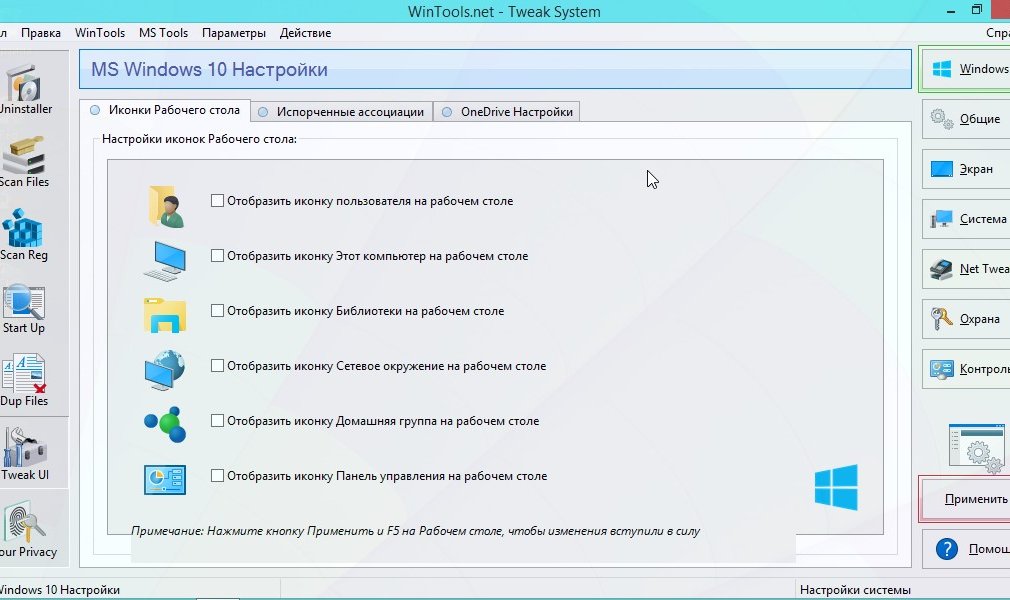Open the Система settings category

click(966, 219)
